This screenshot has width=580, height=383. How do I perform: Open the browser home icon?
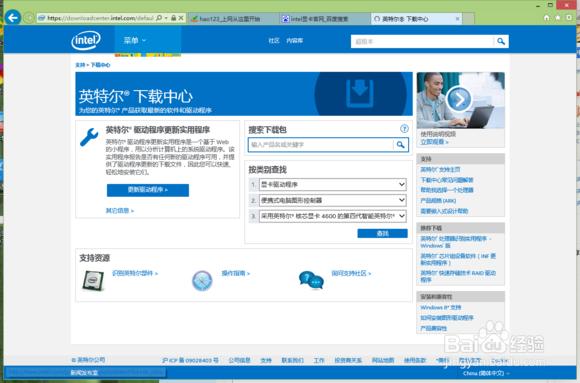pyautogui.click(x=546, y=18)
